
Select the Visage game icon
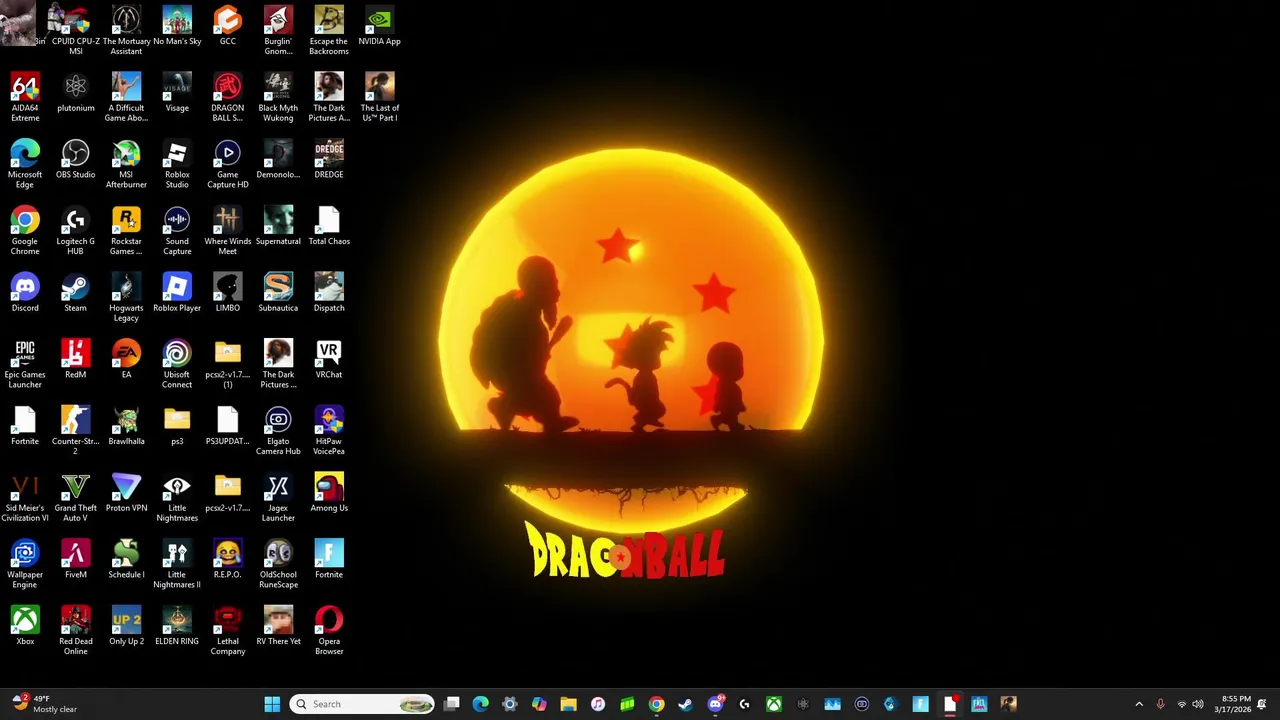[x=177, y=93]
